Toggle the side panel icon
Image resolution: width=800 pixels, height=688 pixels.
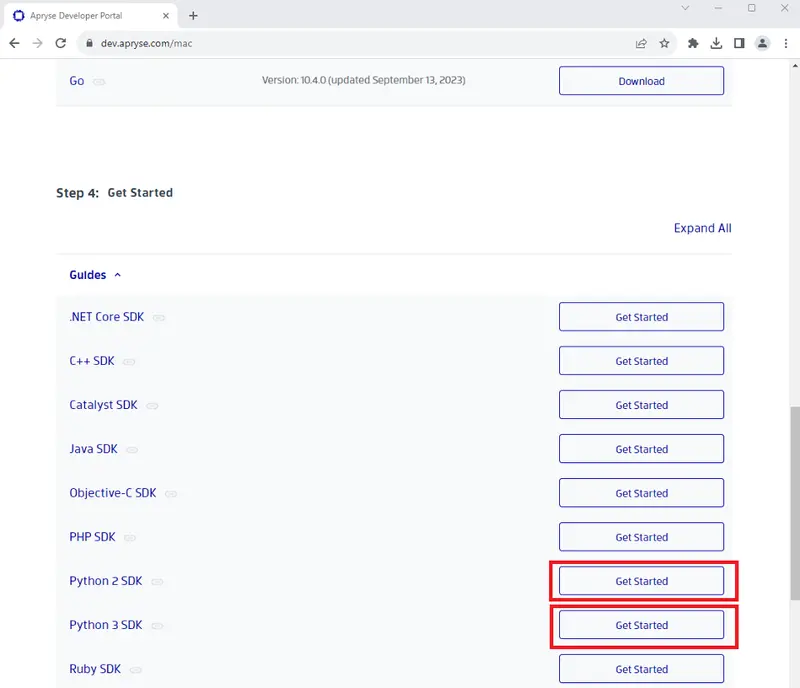739,43
